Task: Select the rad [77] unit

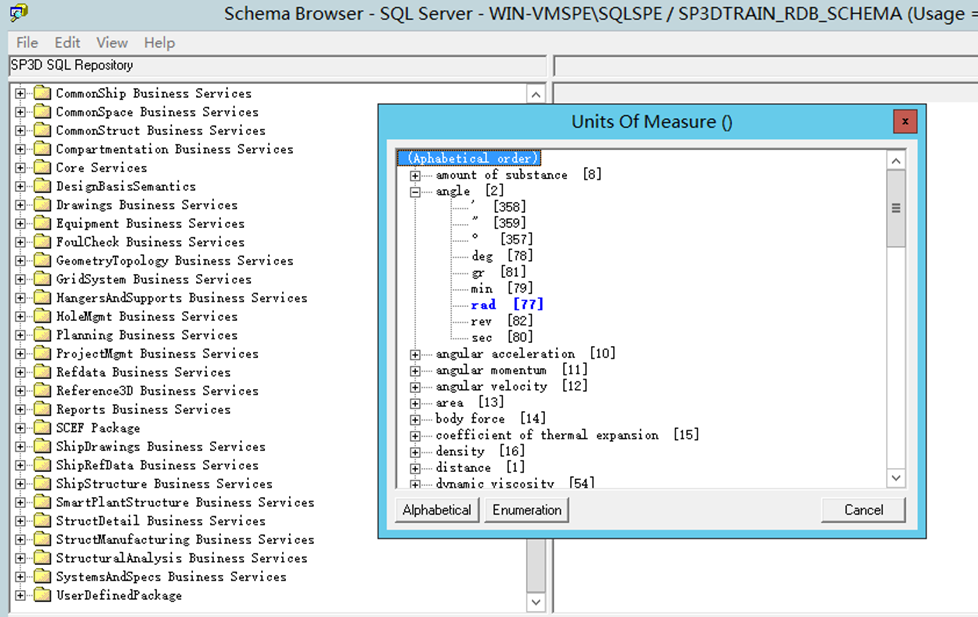Action: 507,304
